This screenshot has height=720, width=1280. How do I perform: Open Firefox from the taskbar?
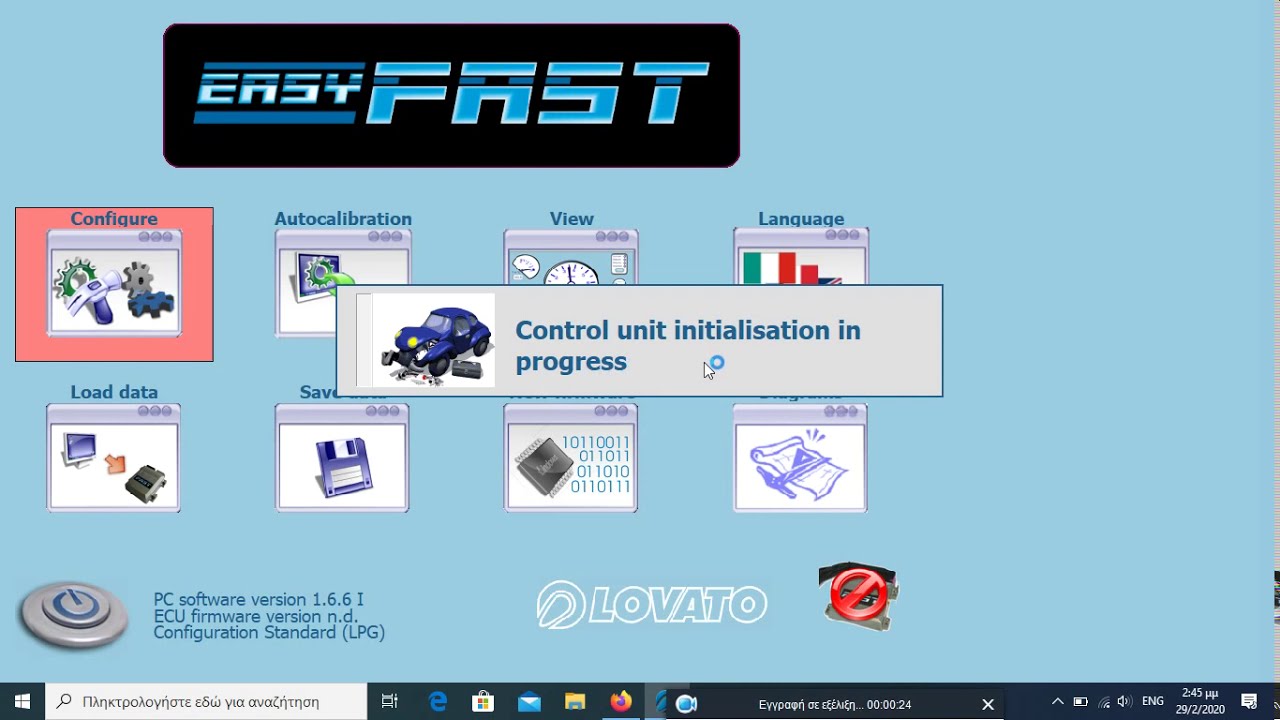pyautogui.click(x=621, y=702)
